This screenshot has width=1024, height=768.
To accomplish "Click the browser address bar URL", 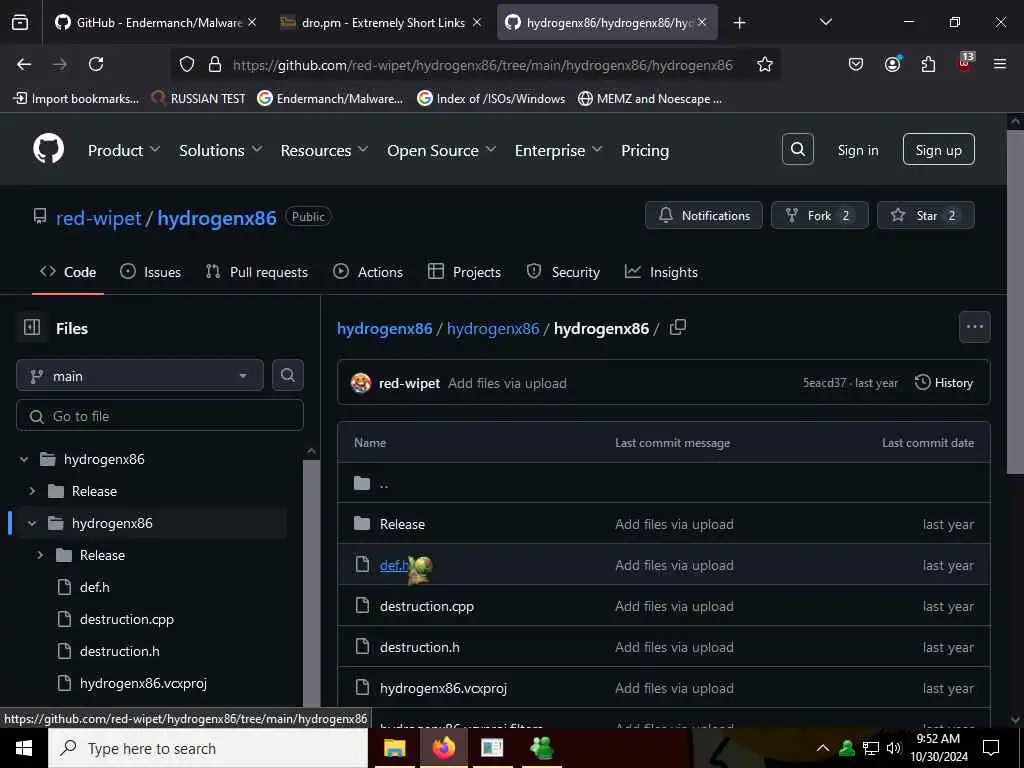I will pyautogui.click(x=483, y=65).
